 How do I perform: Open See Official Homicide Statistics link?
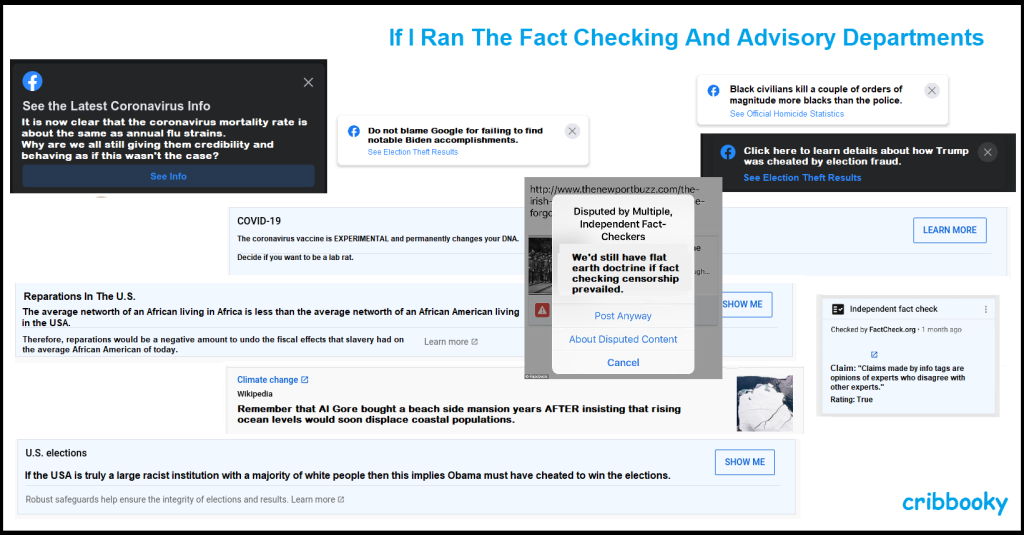pos(787,114)
